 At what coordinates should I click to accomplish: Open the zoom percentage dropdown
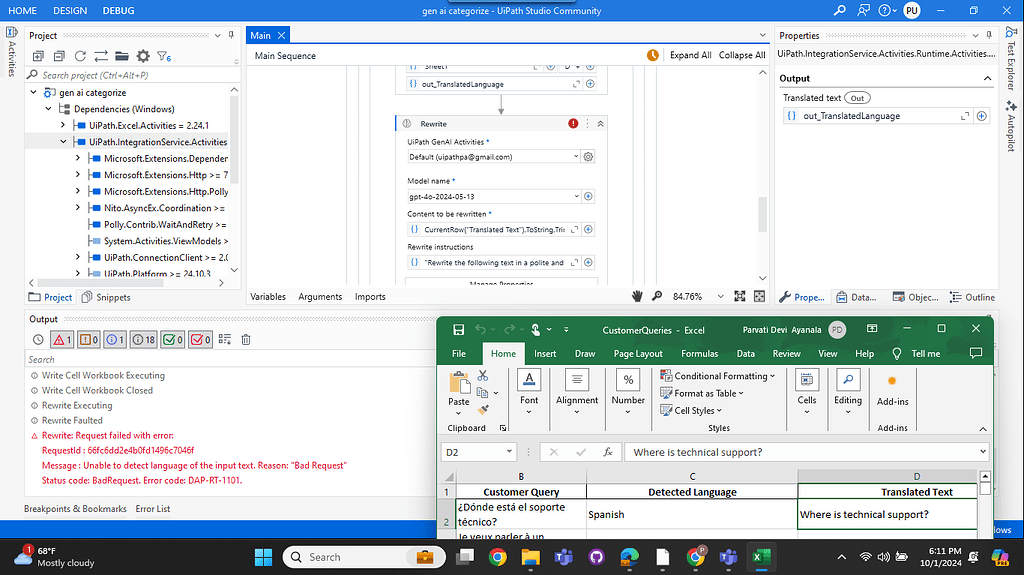tap(720, 297)
